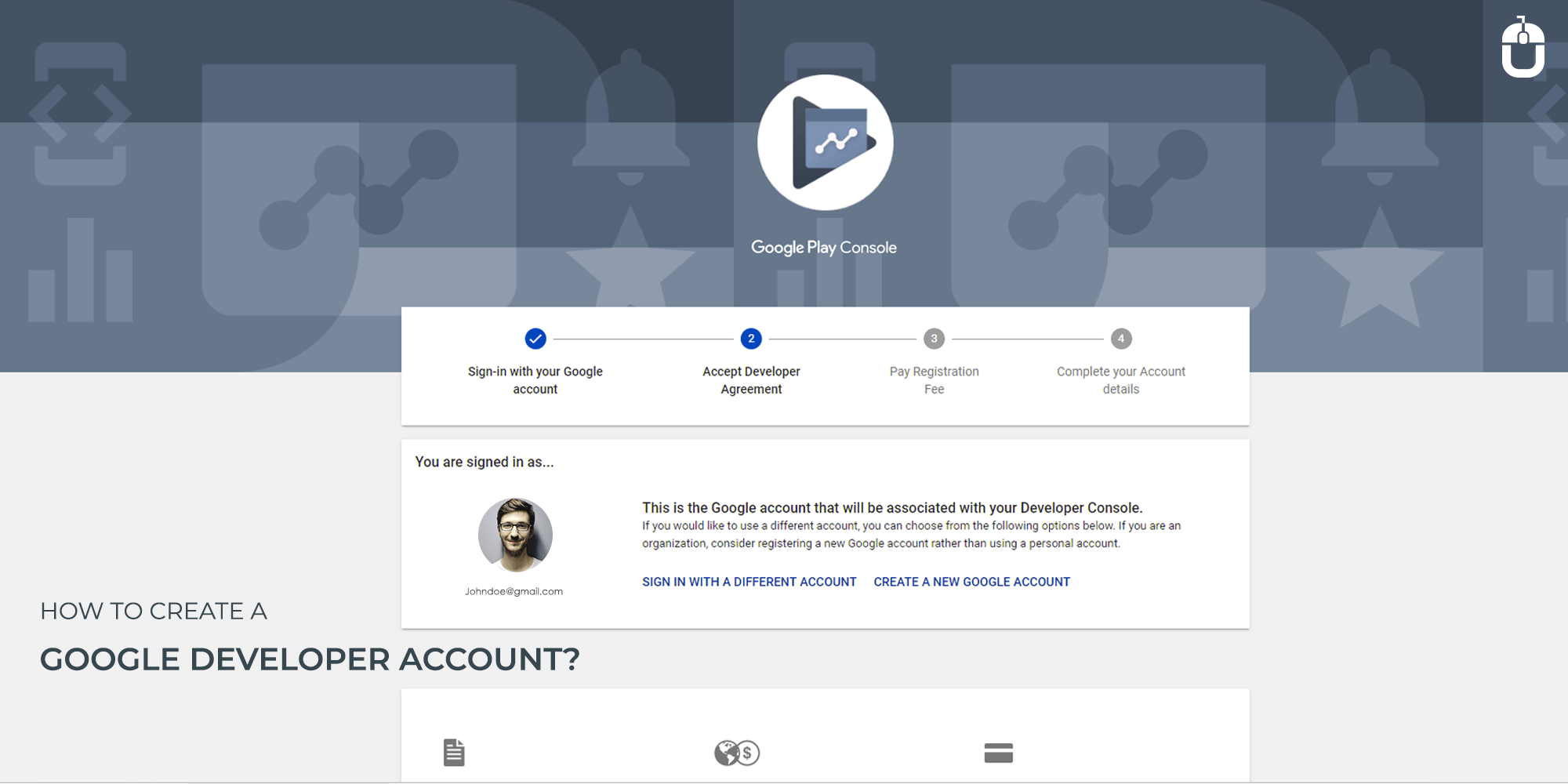This screenshot has width=1568, height=784.
Task: Click the credit card icon
Action: (998, 753)
